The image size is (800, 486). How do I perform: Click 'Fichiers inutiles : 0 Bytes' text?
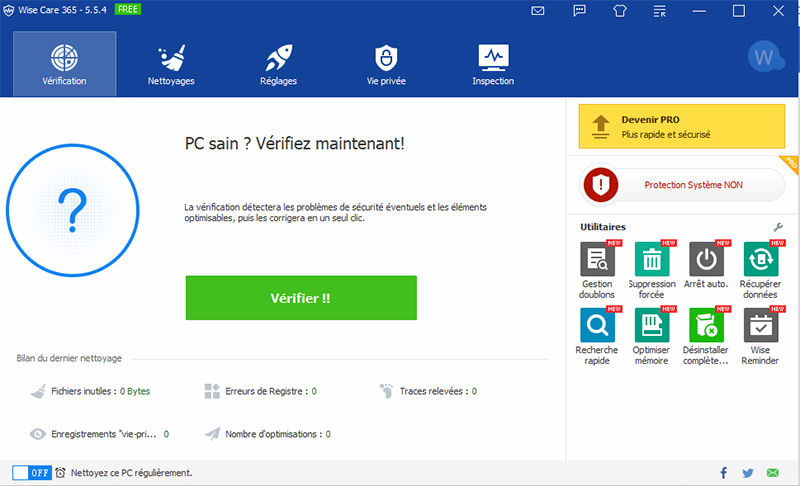[101, 391]
